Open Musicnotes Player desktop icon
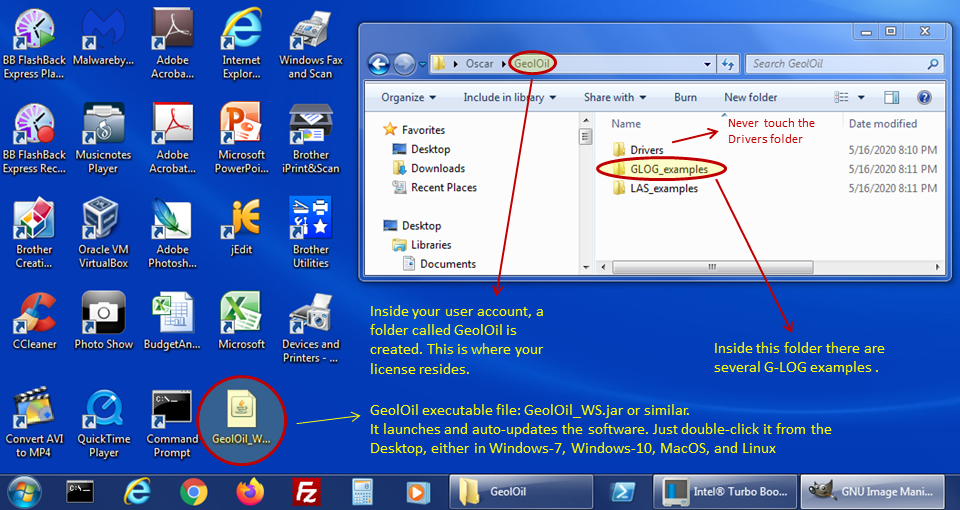Image resolution: width=960 pixels, height=510 pixels. click(x=103, y=139)
